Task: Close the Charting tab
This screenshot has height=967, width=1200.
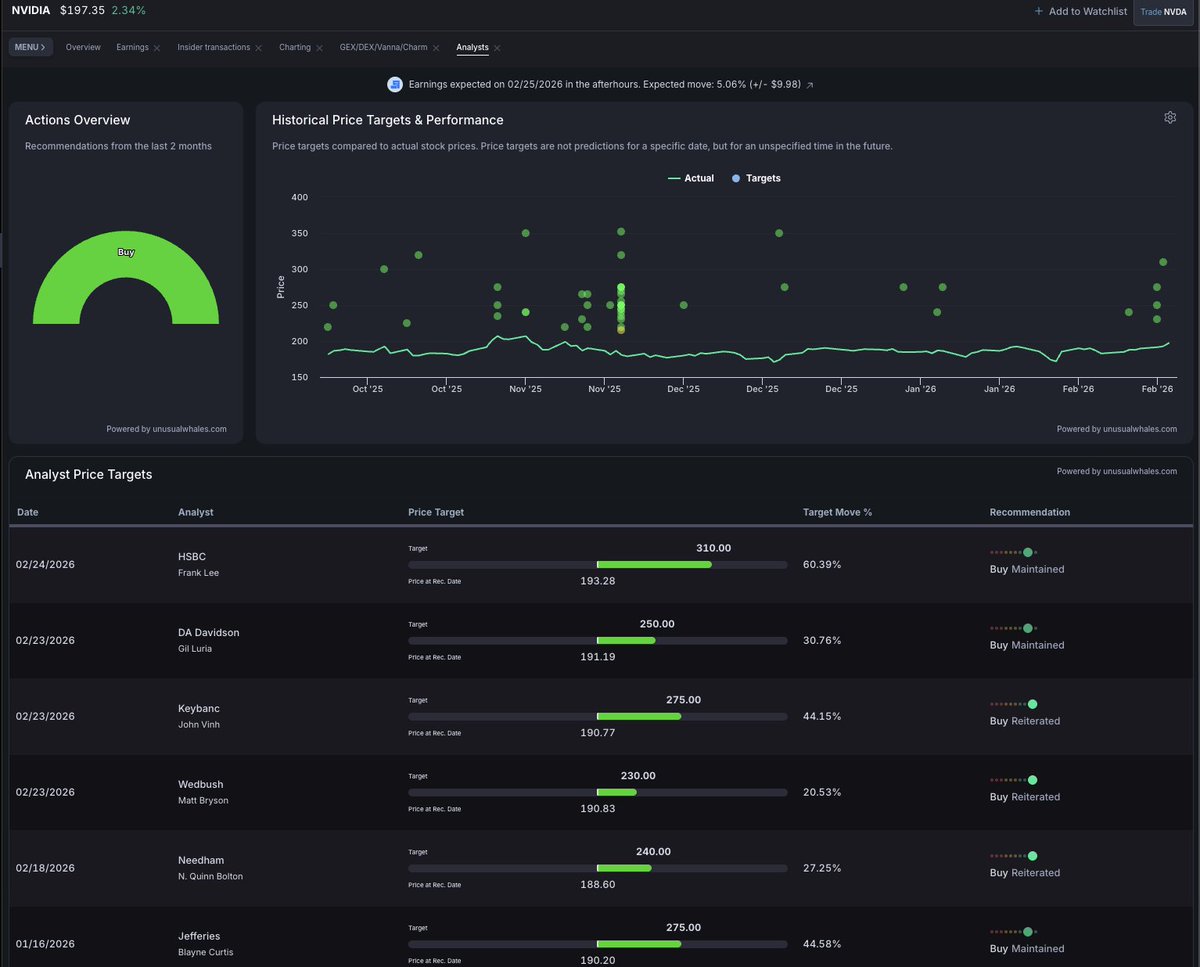Action: pos(319,48)
